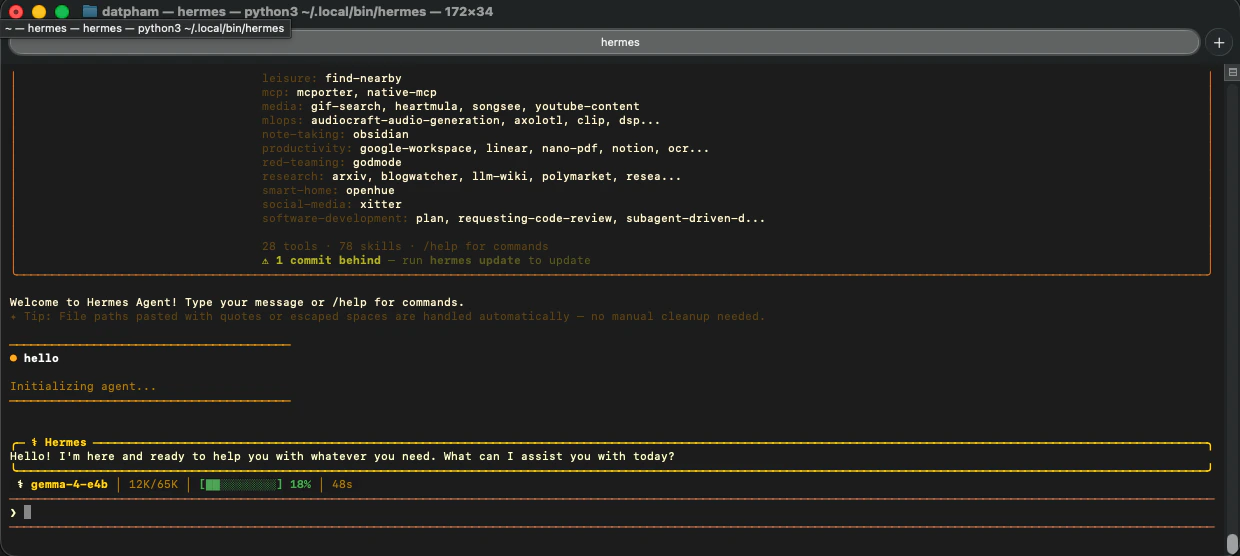Click the tooltip showing ~/.local/bin/hermes path
This screenshot has width=1240, height=556.
click(x=145, y=29)
